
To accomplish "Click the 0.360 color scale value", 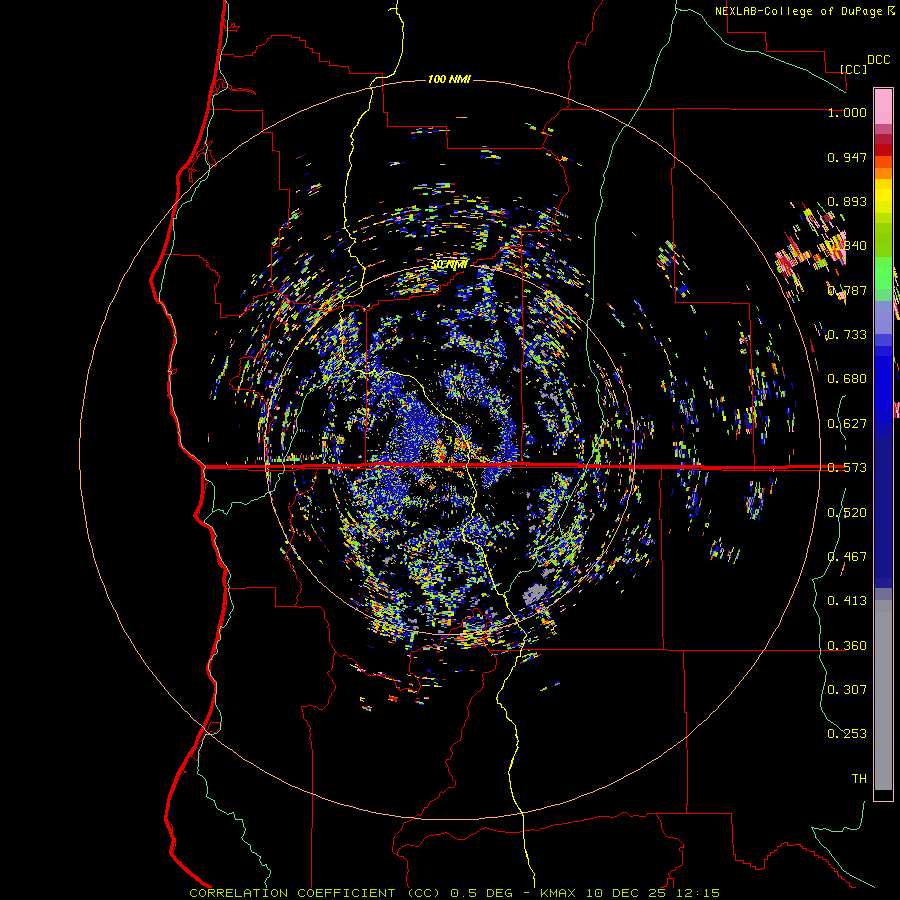I will [x=847, y=646].
